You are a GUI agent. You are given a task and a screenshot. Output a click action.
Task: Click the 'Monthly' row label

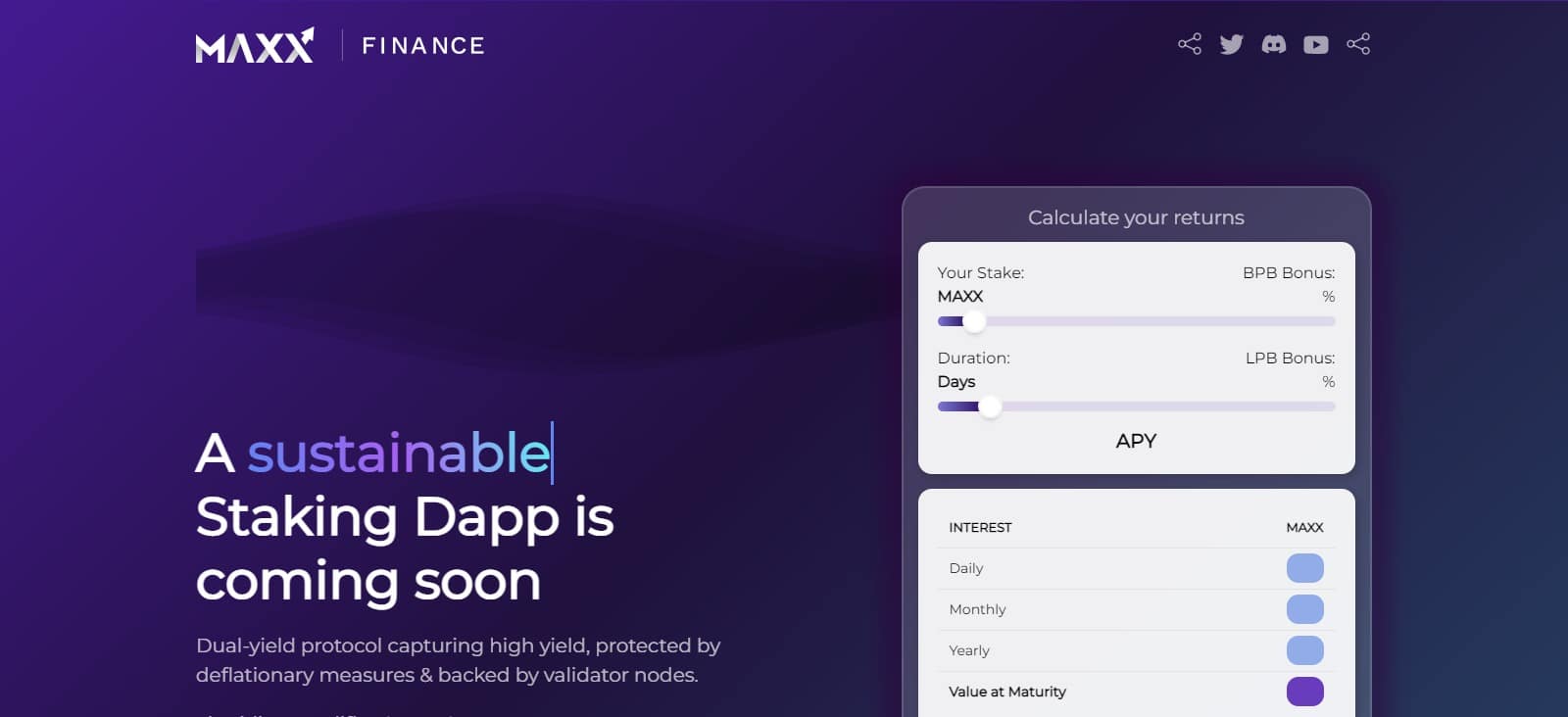pyautogui.click(x=977, y=609)
